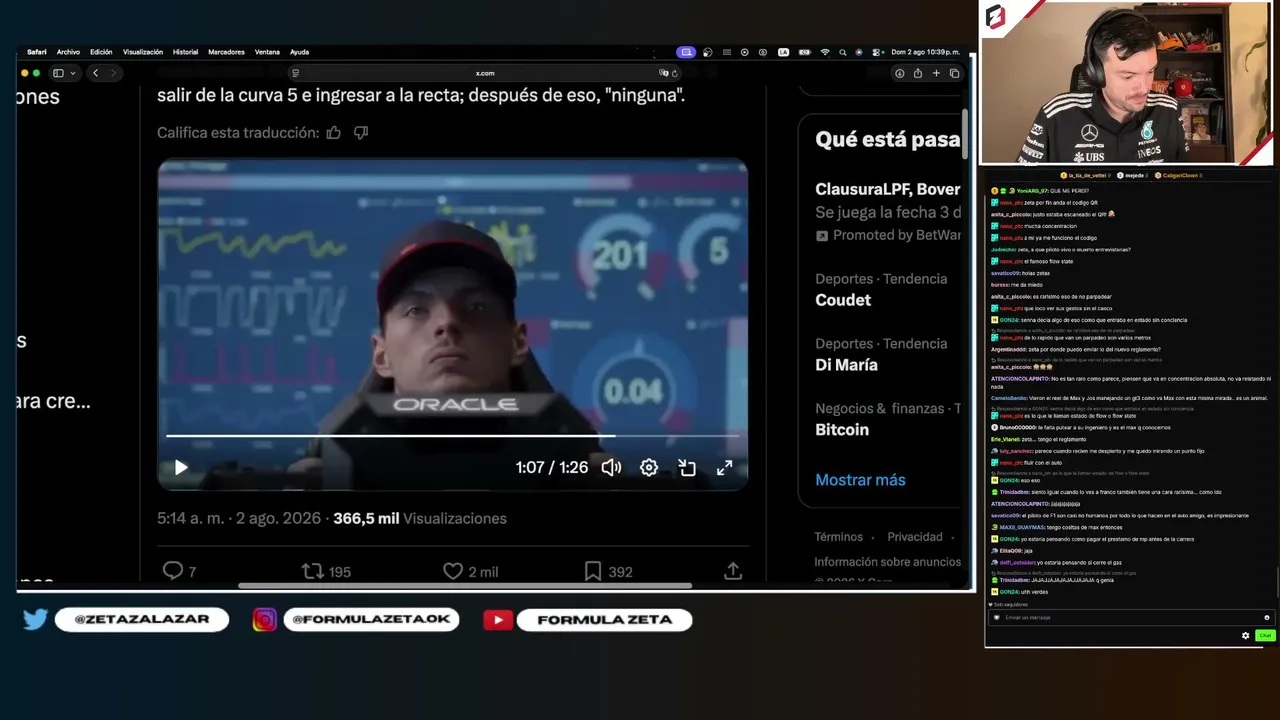Open the Privacidad footer link
Screen dimensions: 1280x720
(915, 537)
